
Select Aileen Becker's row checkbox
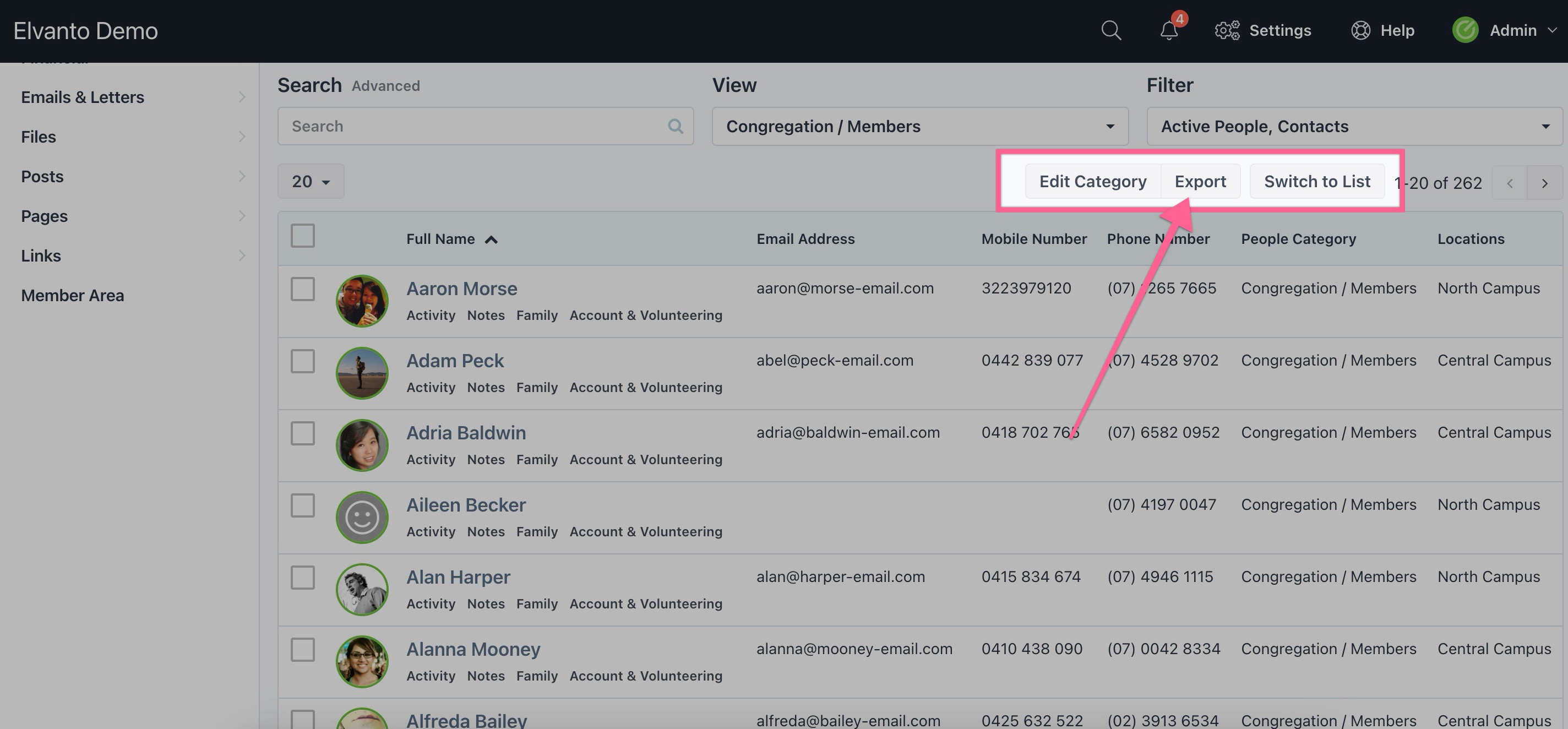point(302,505)
